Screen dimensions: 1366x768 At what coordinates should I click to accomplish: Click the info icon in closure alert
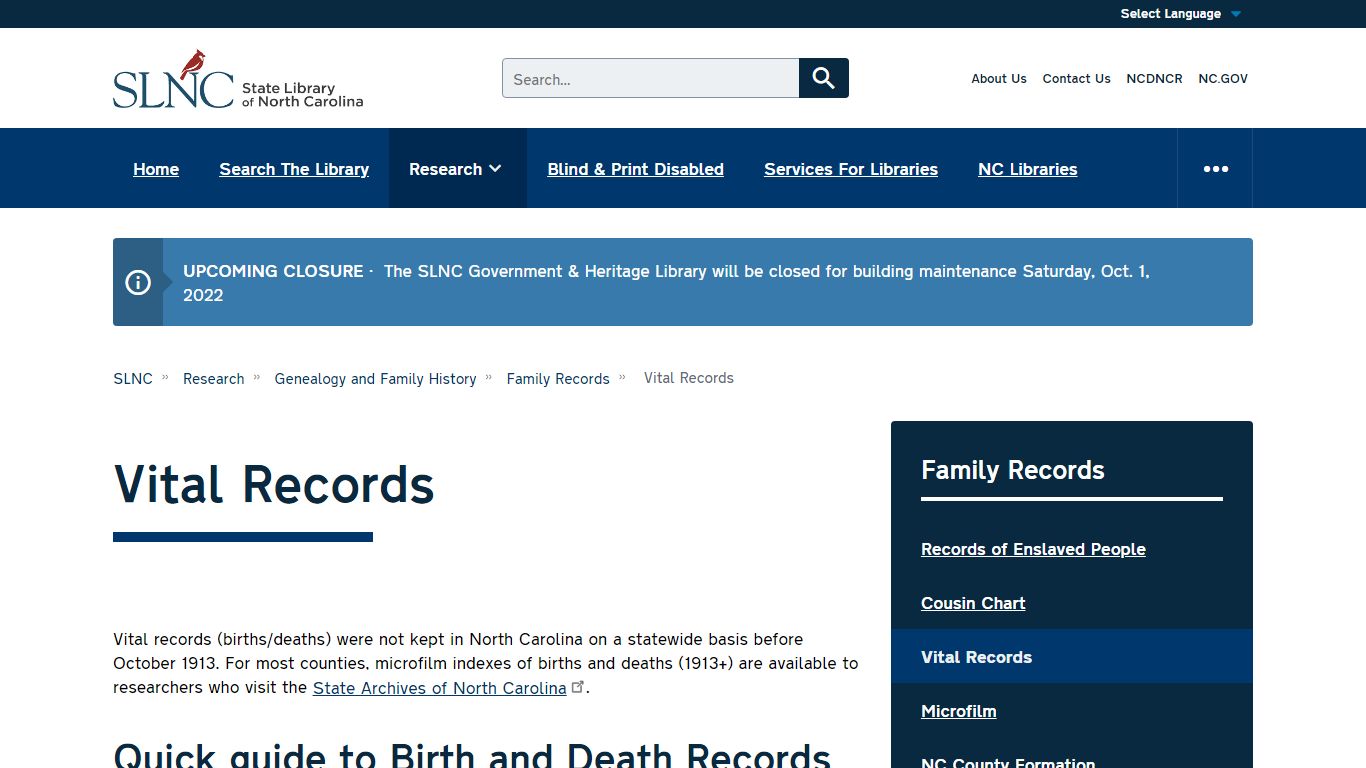(x=138, y=283)
